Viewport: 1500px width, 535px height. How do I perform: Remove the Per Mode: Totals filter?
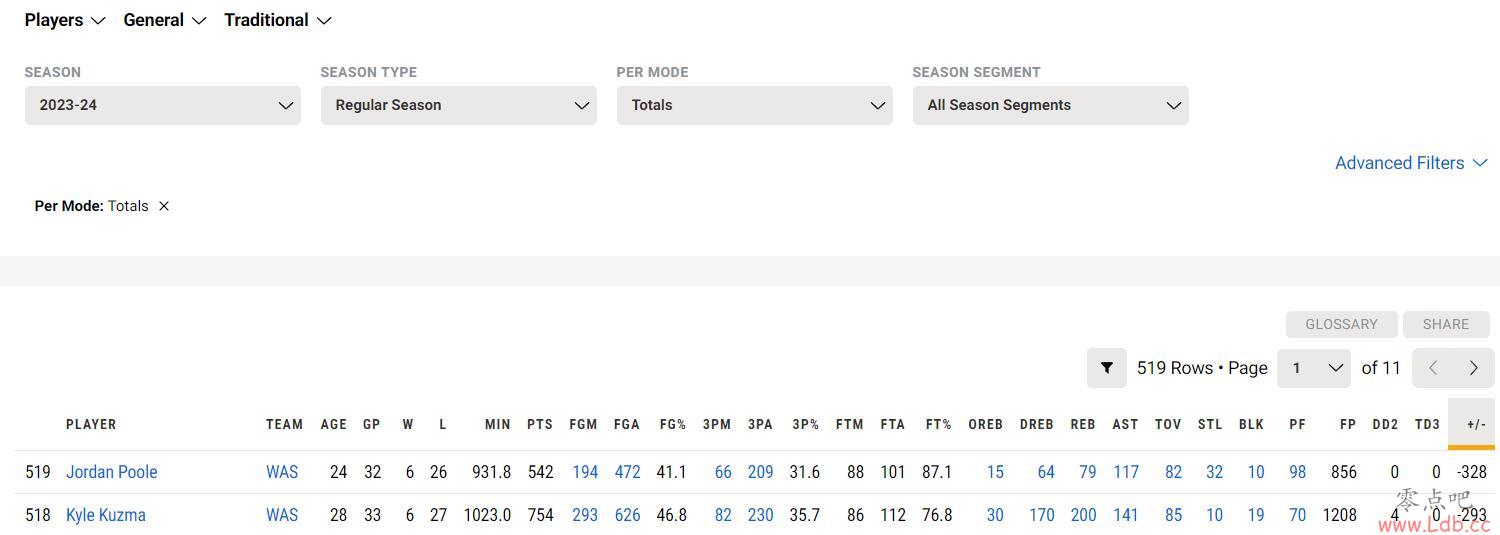pyautogui.click(x=164, y=206)
